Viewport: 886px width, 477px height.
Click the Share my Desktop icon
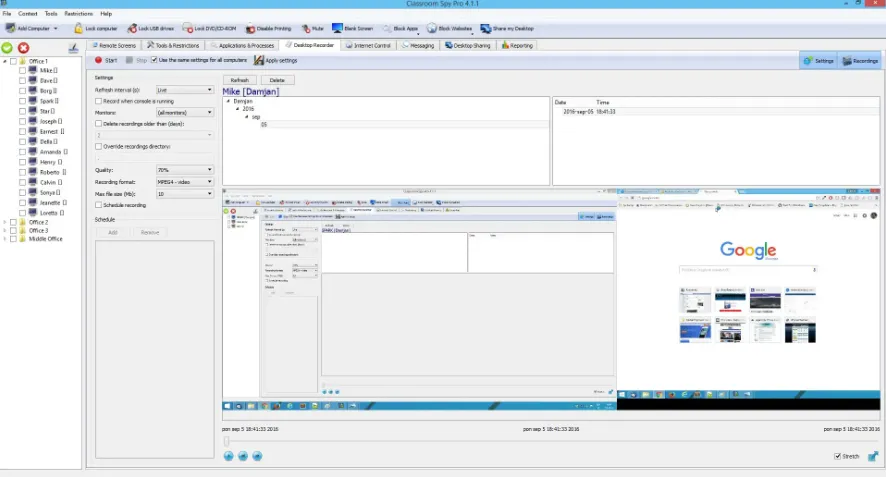point(486,28)
